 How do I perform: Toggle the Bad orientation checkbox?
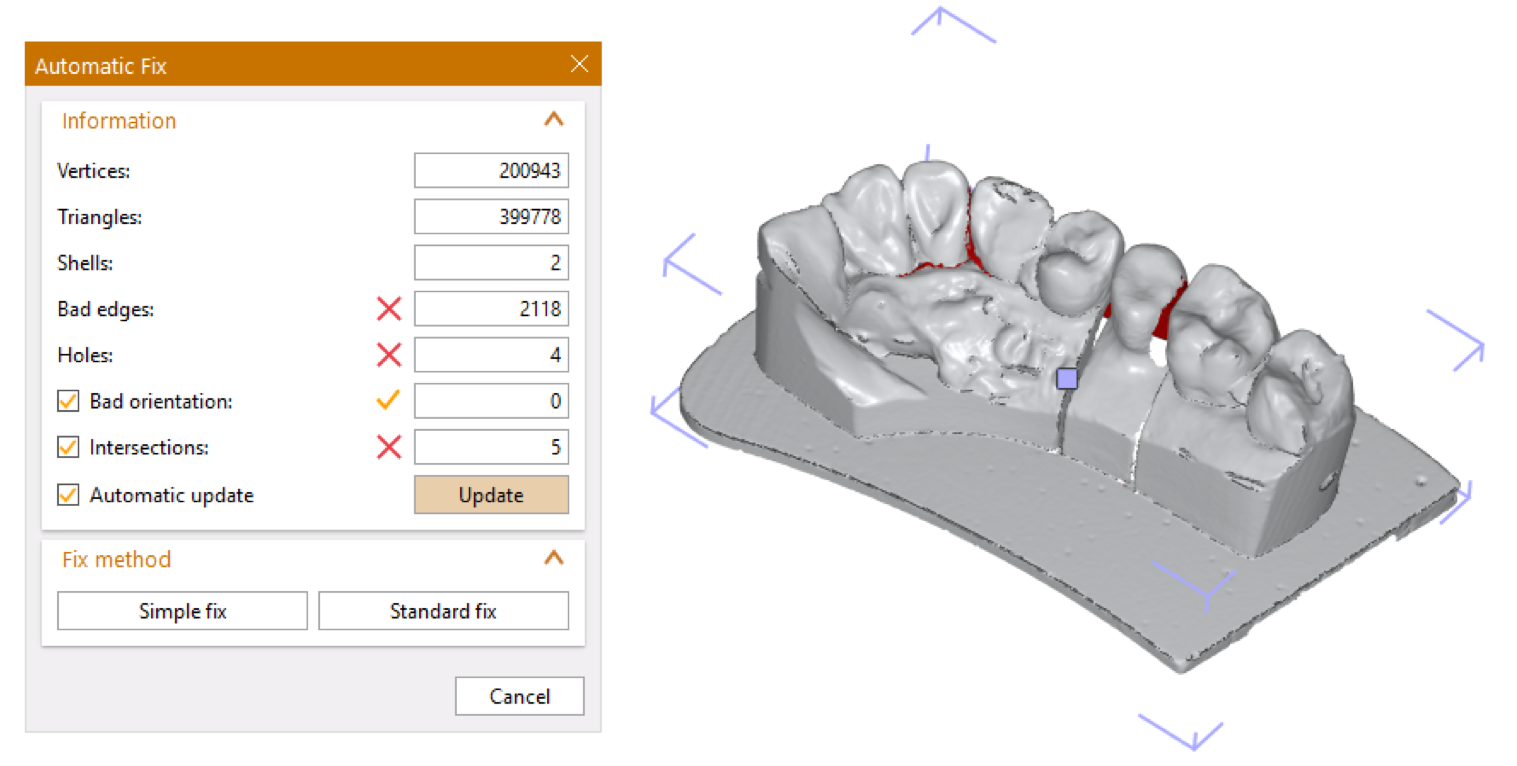68,402
